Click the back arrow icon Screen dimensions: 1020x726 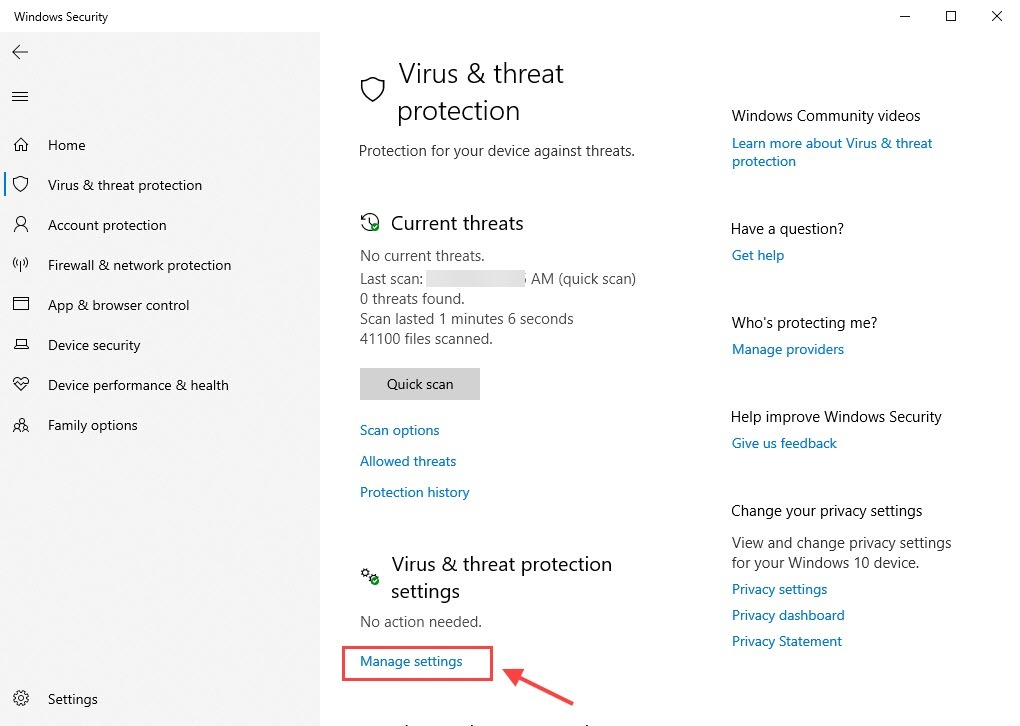pyautogui.click(x=20, y=52)
